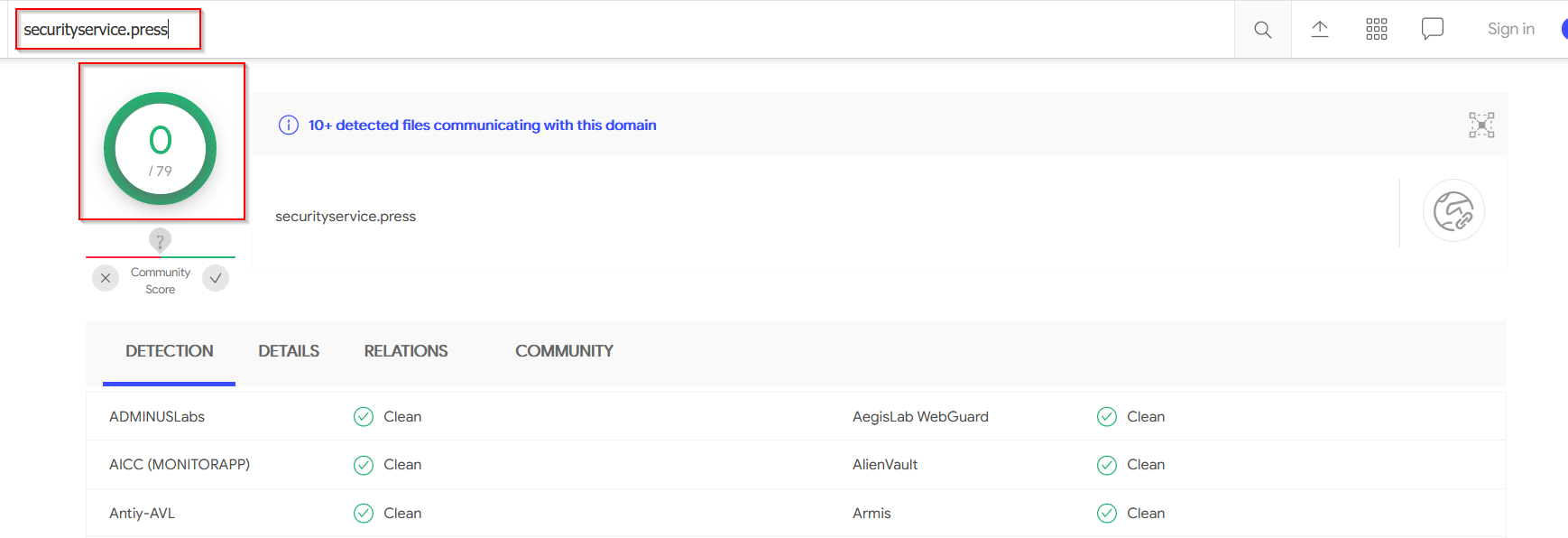
Task: Click the round domain globe-link icon
Action: coord(1453,211)
